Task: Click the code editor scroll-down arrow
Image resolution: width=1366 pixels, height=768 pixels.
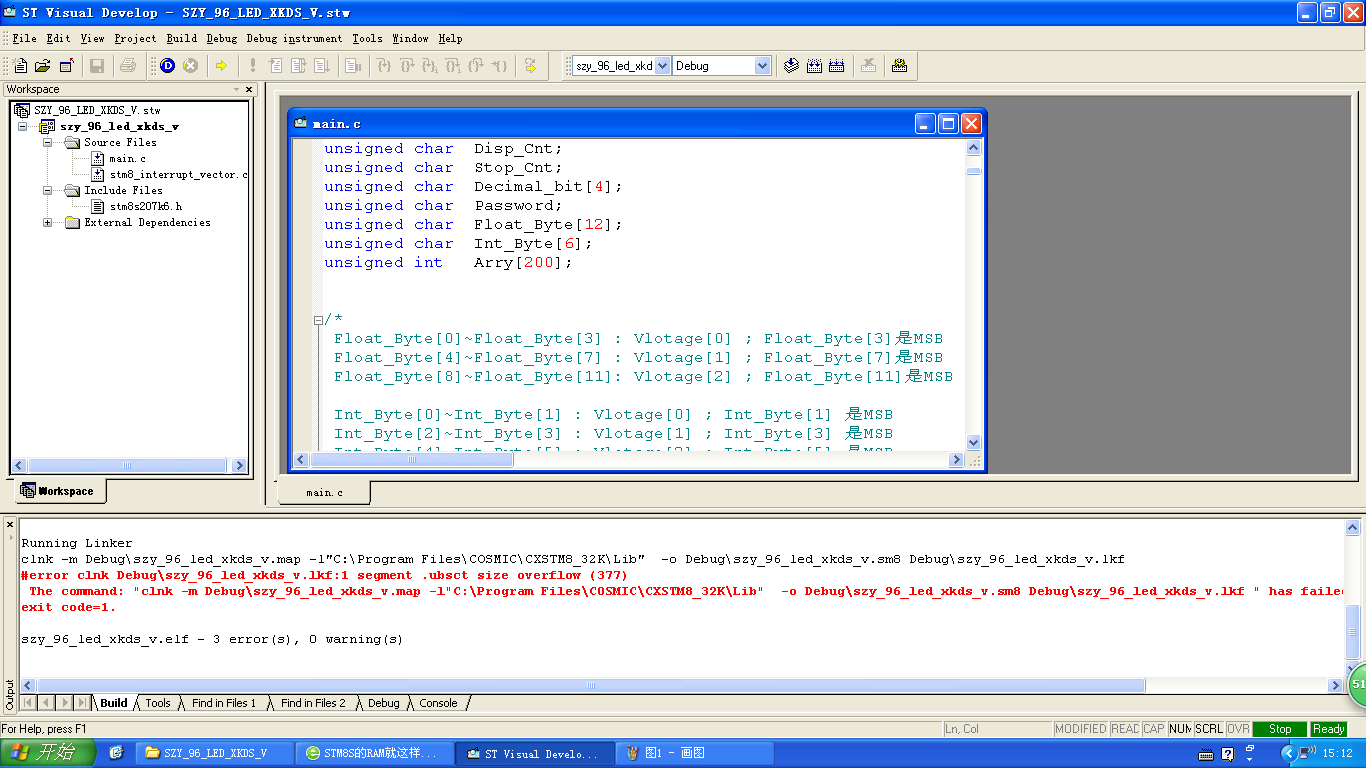Action: 974,443
